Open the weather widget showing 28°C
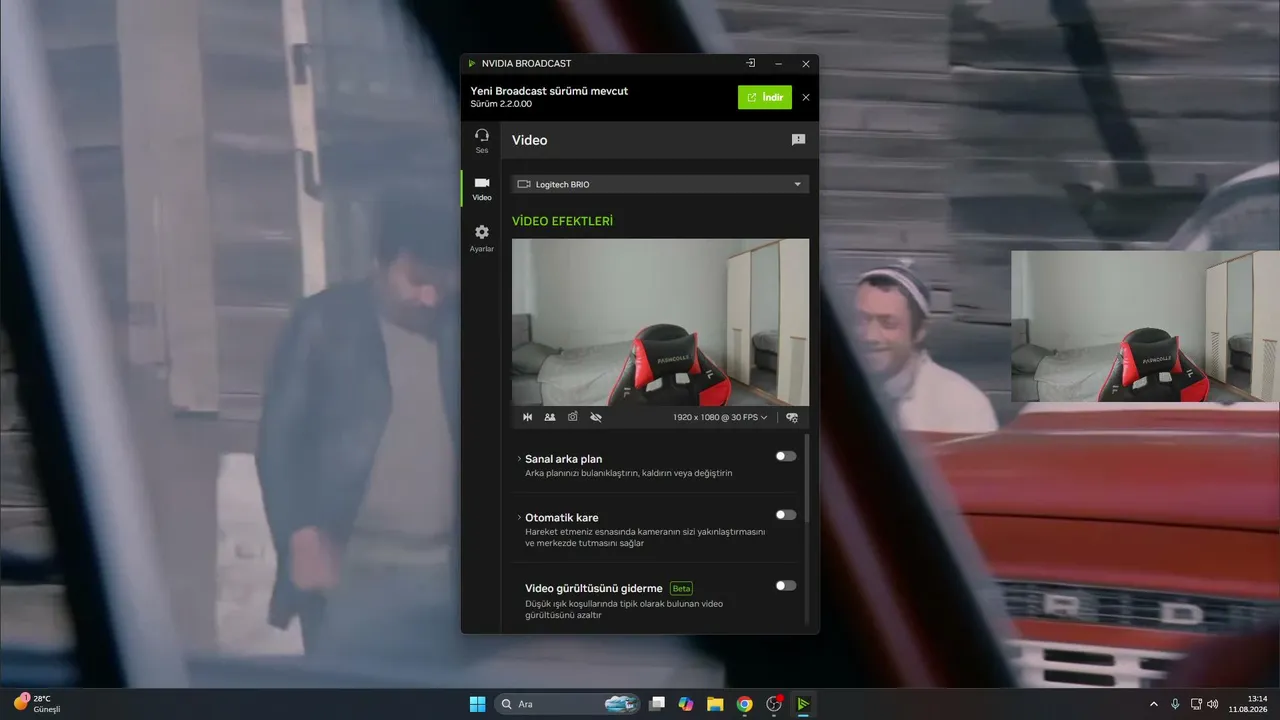1280x720 pixels. pos(38,704)
